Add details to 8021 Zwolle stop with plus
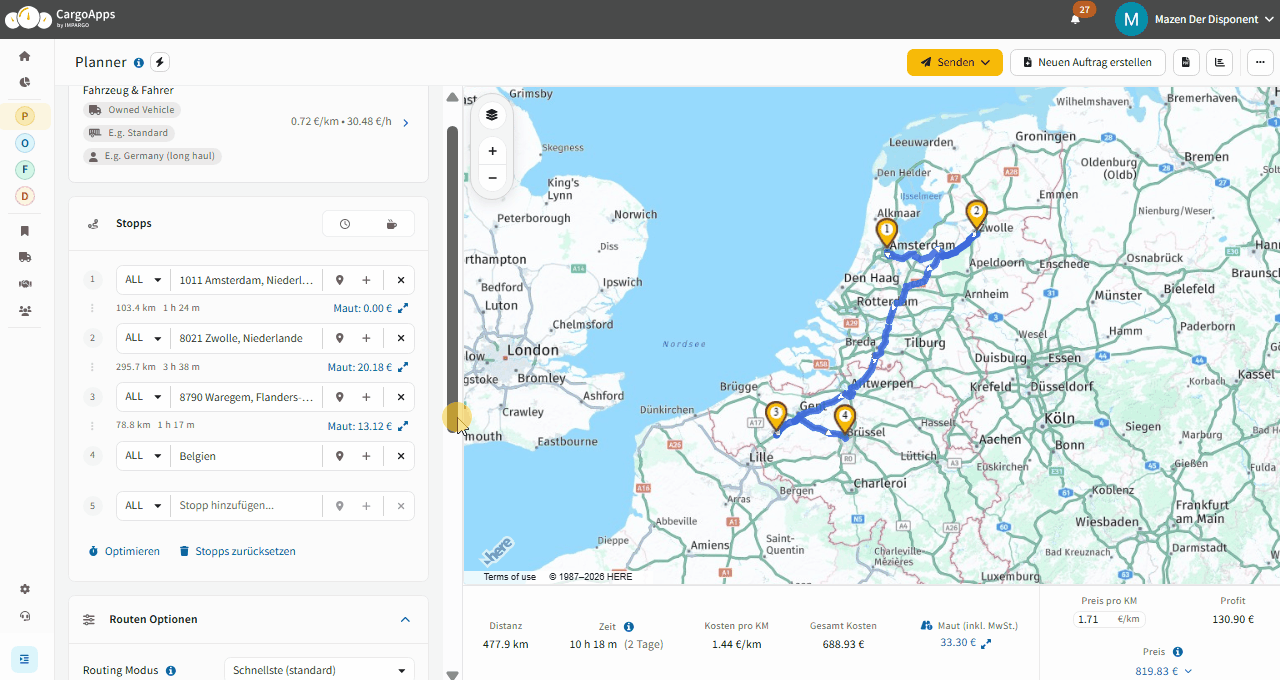Image resolution: width=1280 pixels, height=680 pixels. coord(366,338)
